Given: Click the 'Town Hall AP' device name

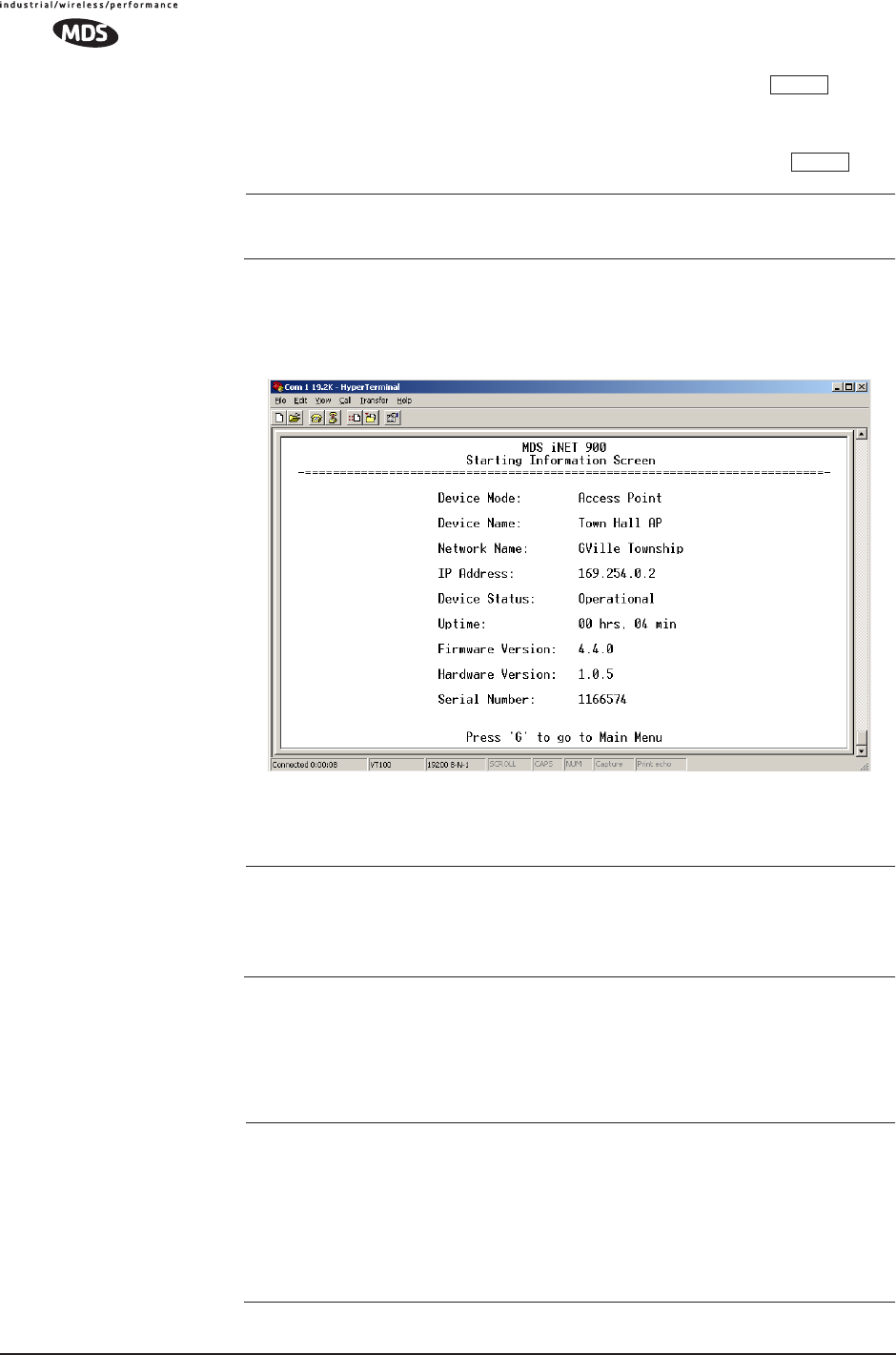Looking at the screenshot, I should pos(620,524).
